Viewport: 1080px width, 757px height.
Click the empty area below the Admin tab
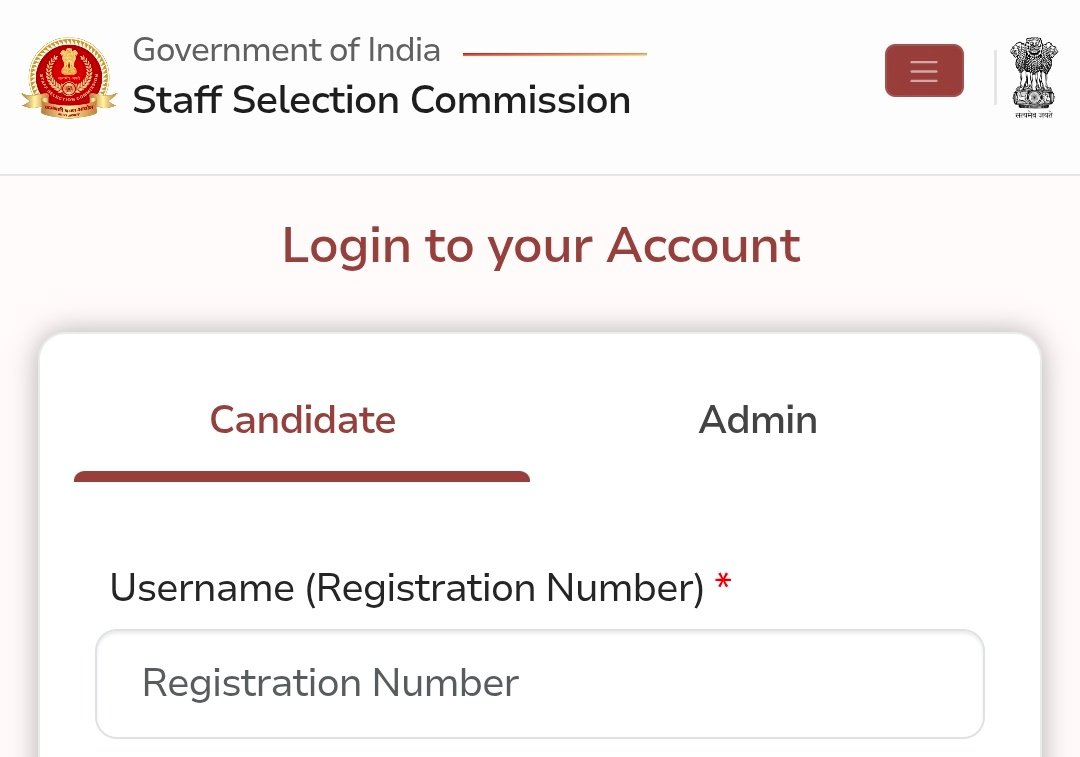758,500
